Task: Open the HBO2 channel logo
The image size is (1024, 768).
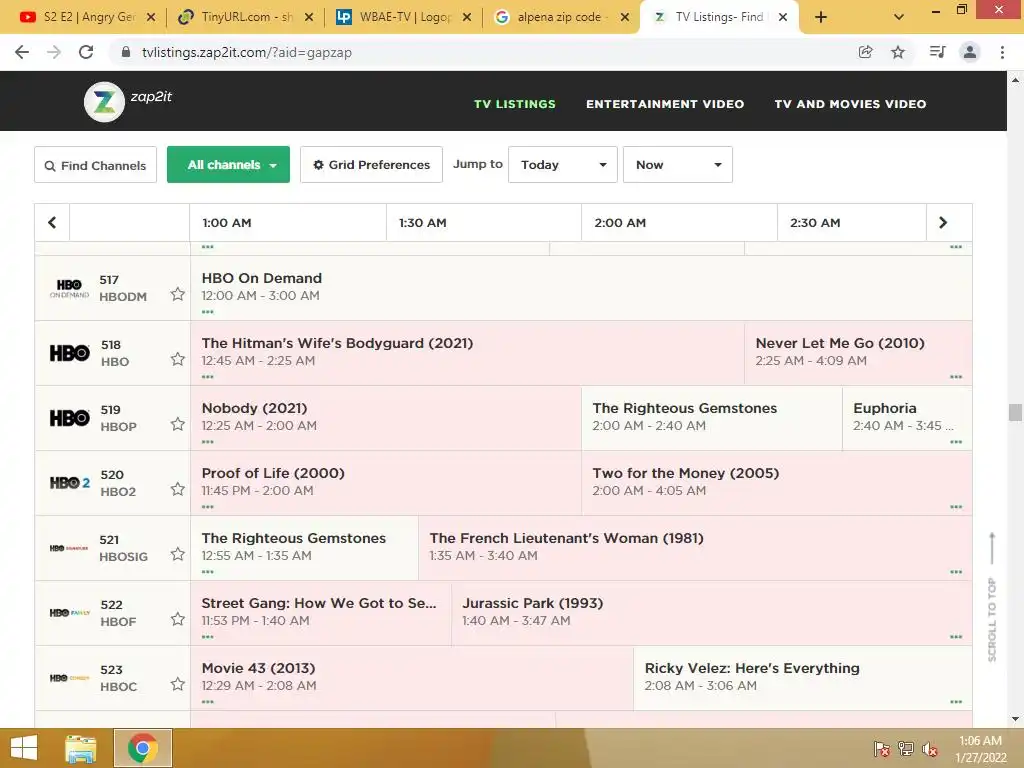Action: click(69, 483)
